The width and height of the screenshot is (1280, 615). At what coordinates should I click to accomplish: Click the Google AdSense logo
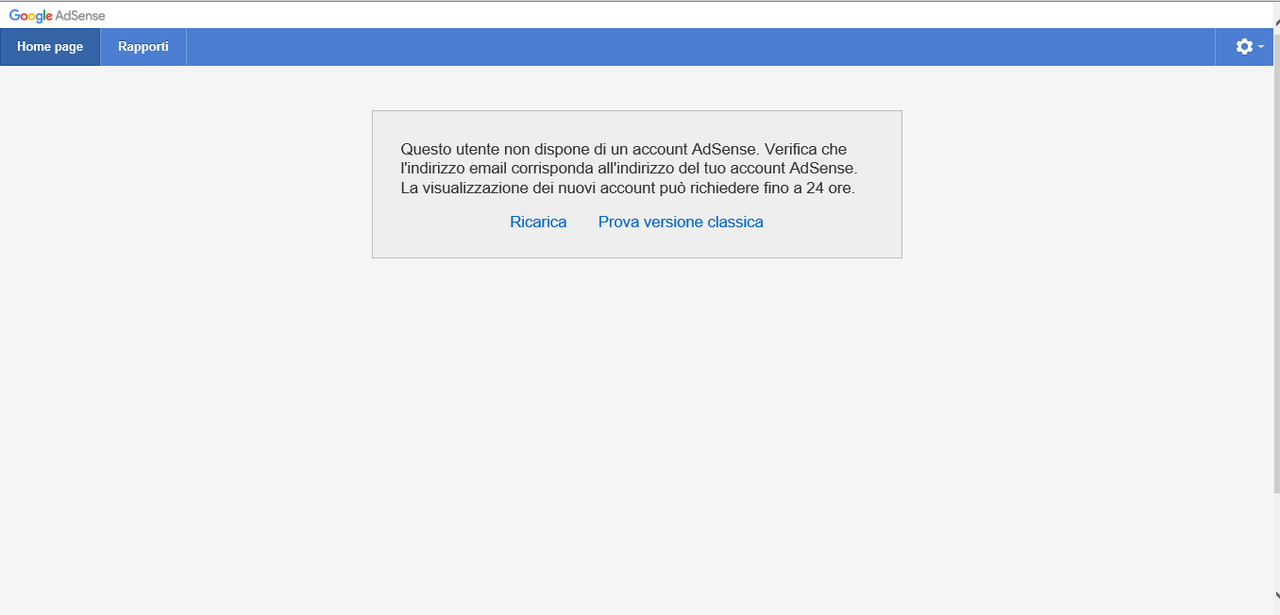click(57, 16)
